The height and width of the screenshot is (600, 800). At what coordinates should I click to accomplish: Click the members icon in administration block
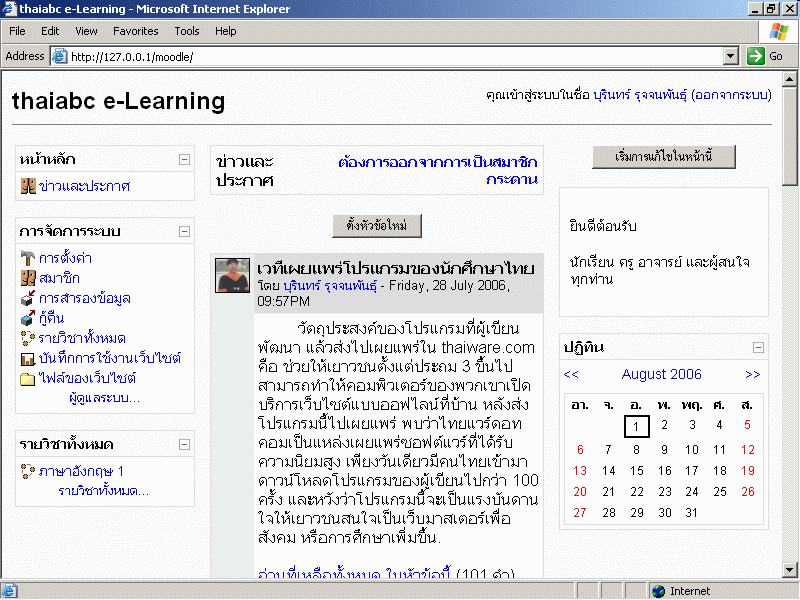(x=28, y=278)
